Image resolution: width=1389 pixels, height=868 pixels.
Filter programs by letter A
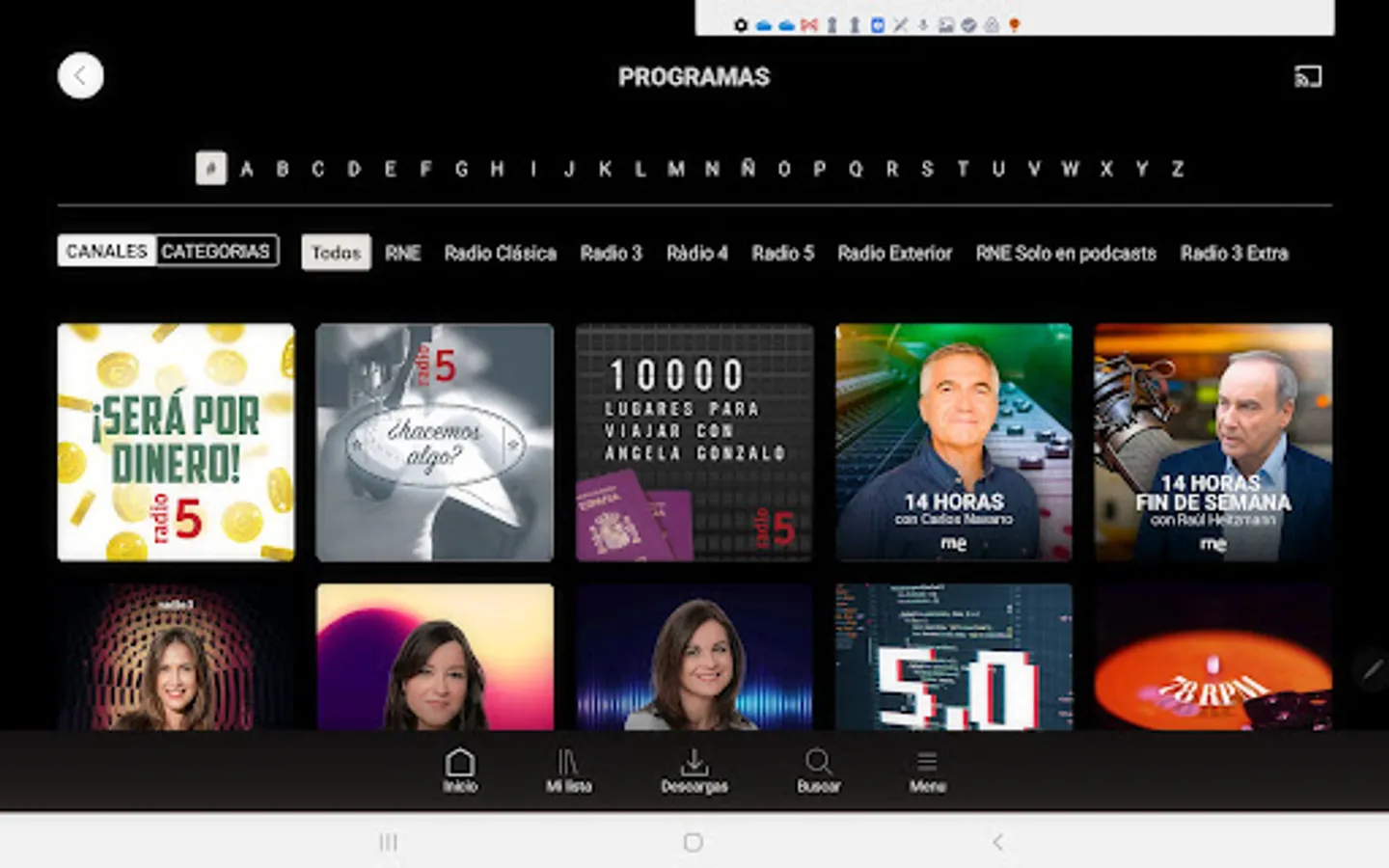point(247,169)
